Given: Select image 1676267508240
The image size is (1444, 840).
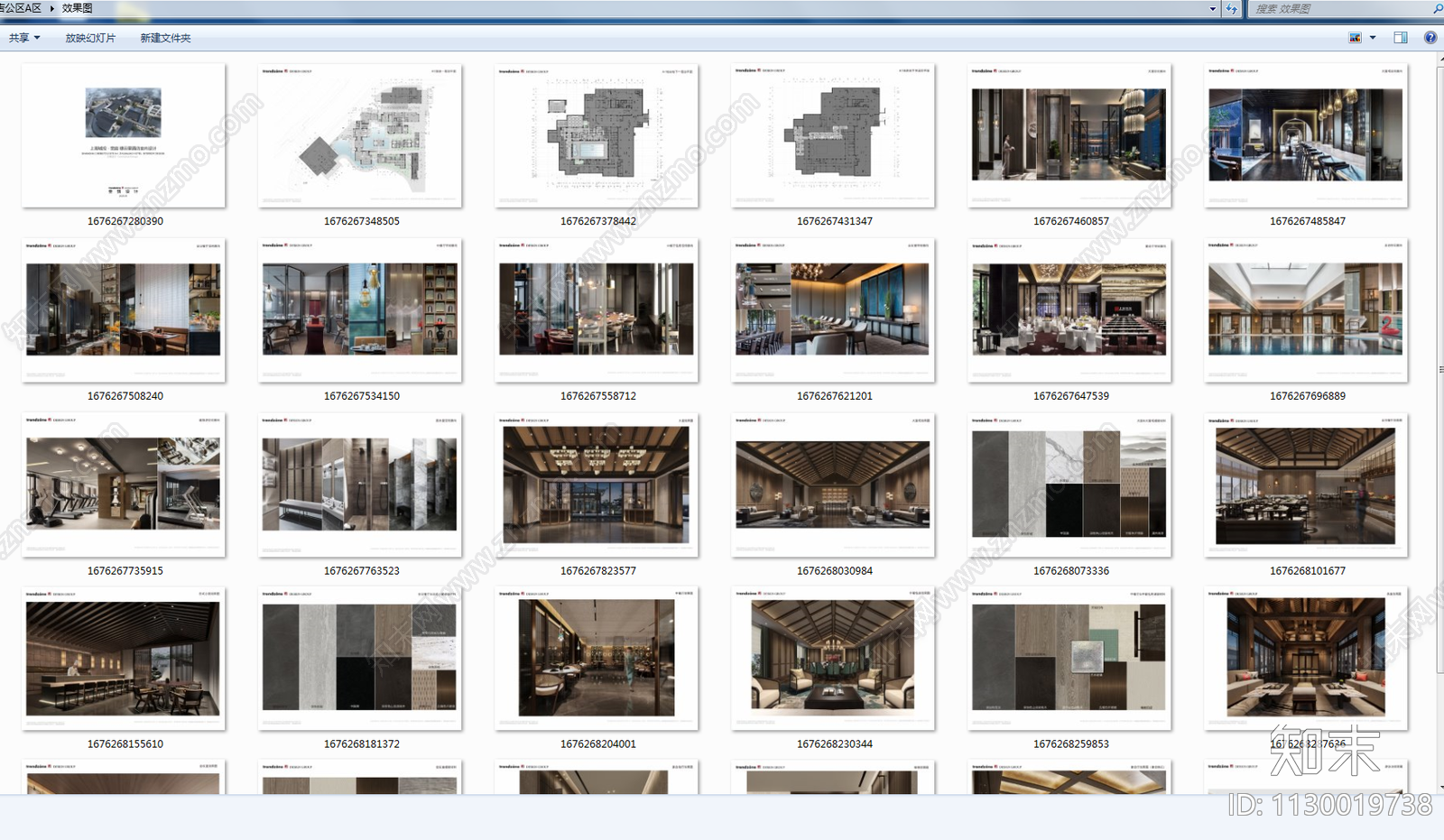Looking at the screenshot, I should [x=124, y=310].
